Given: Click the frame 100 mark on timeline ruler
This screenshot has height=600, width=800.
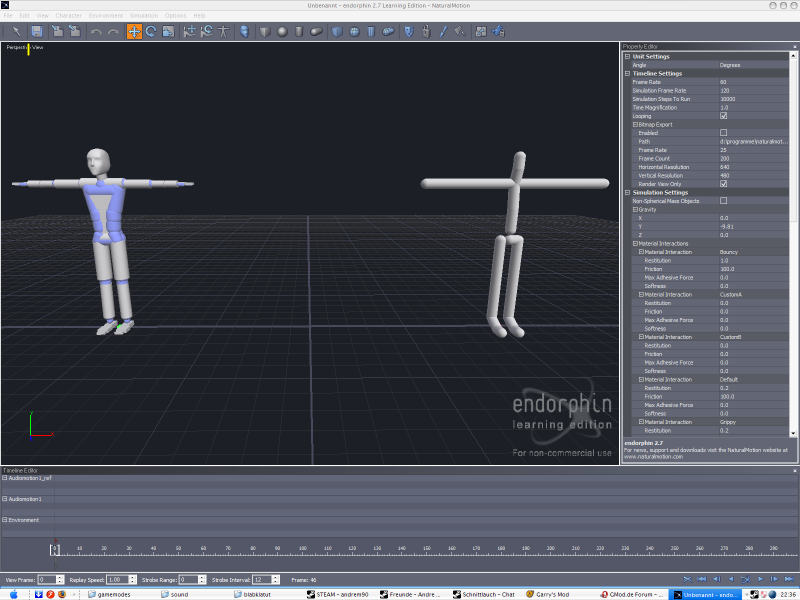Looking at the screenshot, I should pos(301,548).
